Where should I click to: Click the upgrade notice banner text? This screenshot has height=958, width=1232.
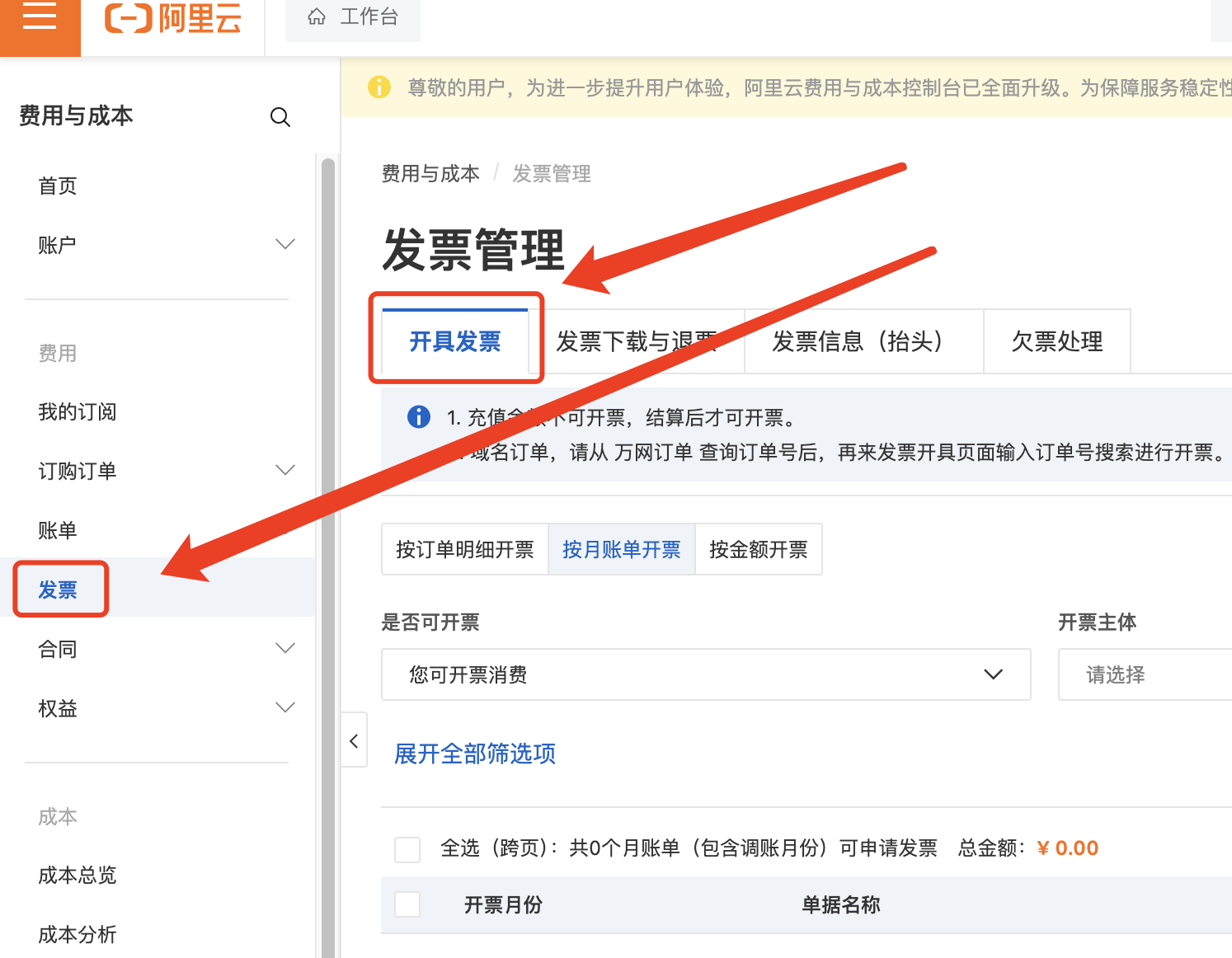pyautogui.click(x=820, y=87)
